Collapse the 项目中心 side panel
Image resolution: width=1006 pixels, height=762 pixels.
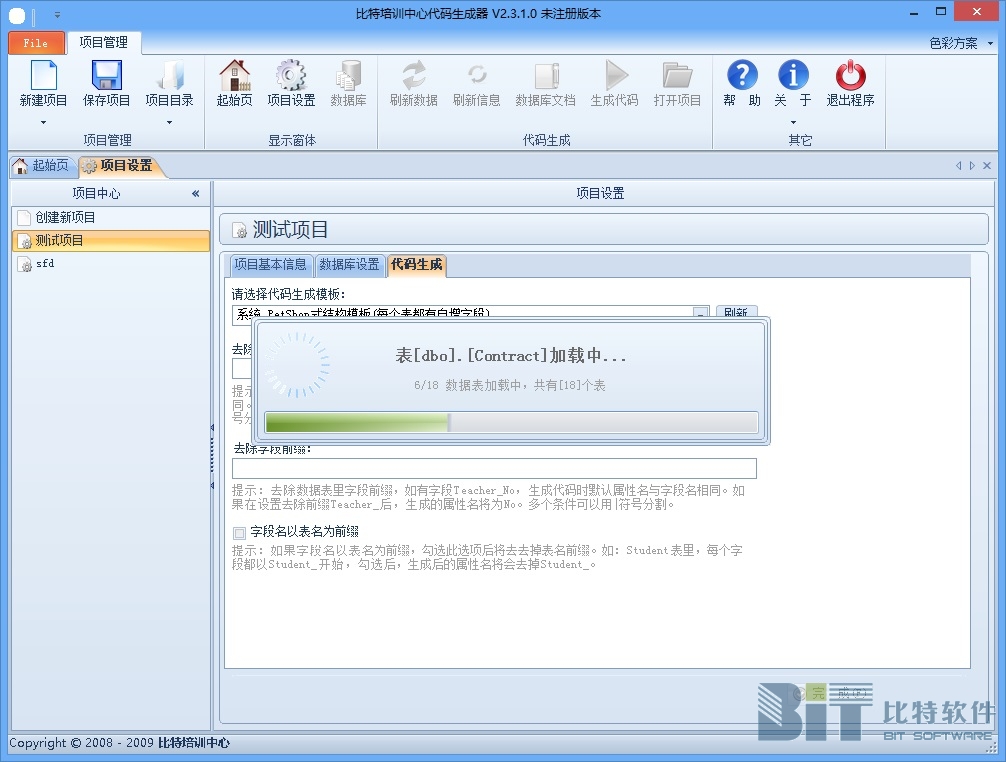196,193
